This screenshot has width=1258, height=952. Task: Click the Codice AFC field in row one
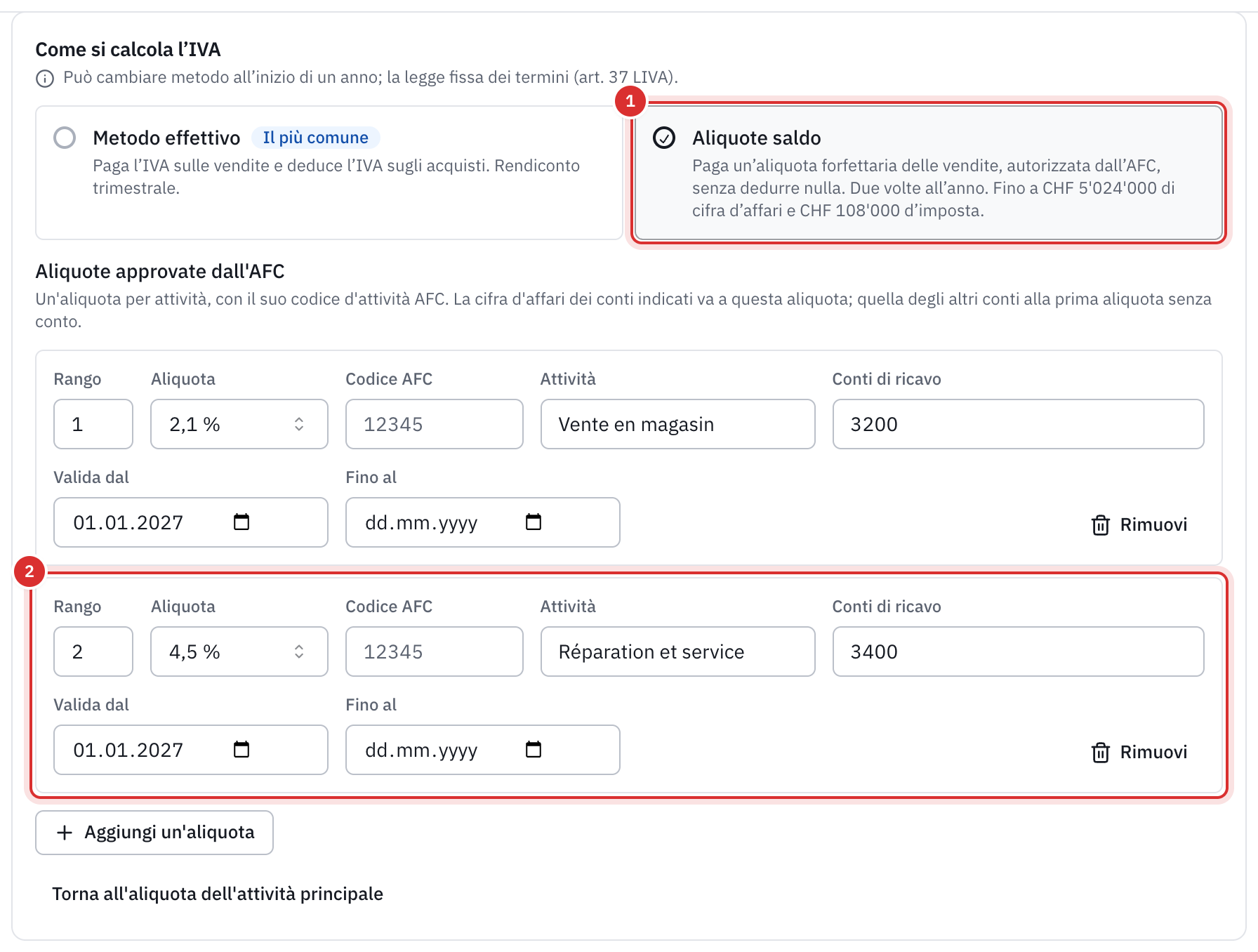click(434, 424)
